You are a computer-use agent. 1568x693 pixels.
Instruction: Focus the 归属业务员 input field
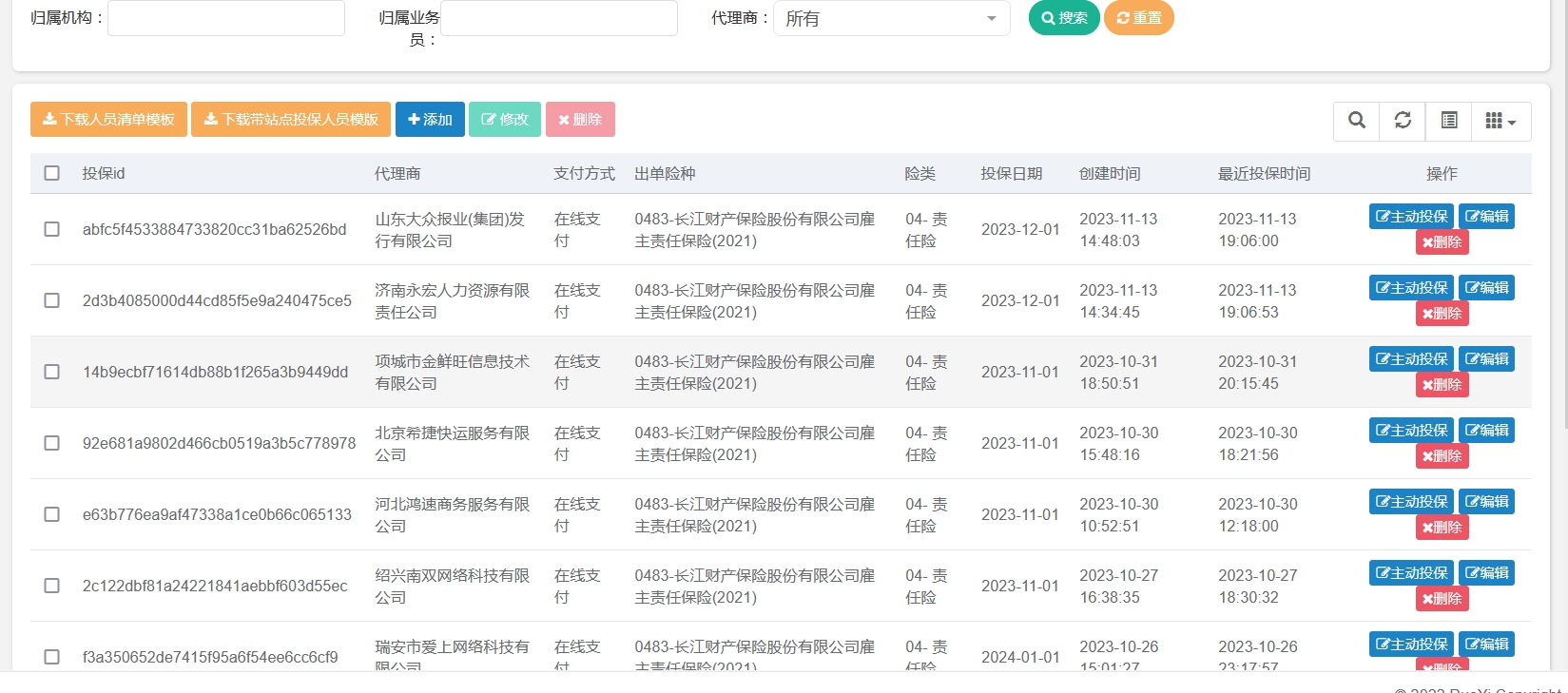point(559,18)
